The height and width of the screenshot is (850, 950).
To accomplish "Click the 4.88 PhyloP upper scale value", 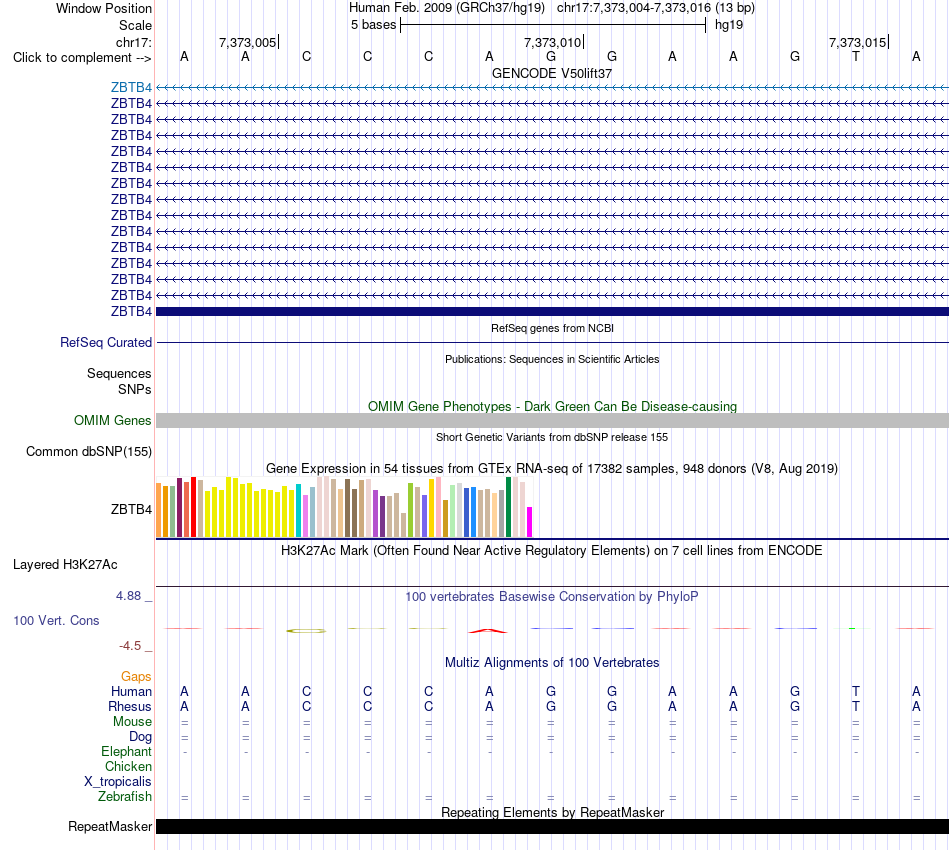I will [128, 596].
